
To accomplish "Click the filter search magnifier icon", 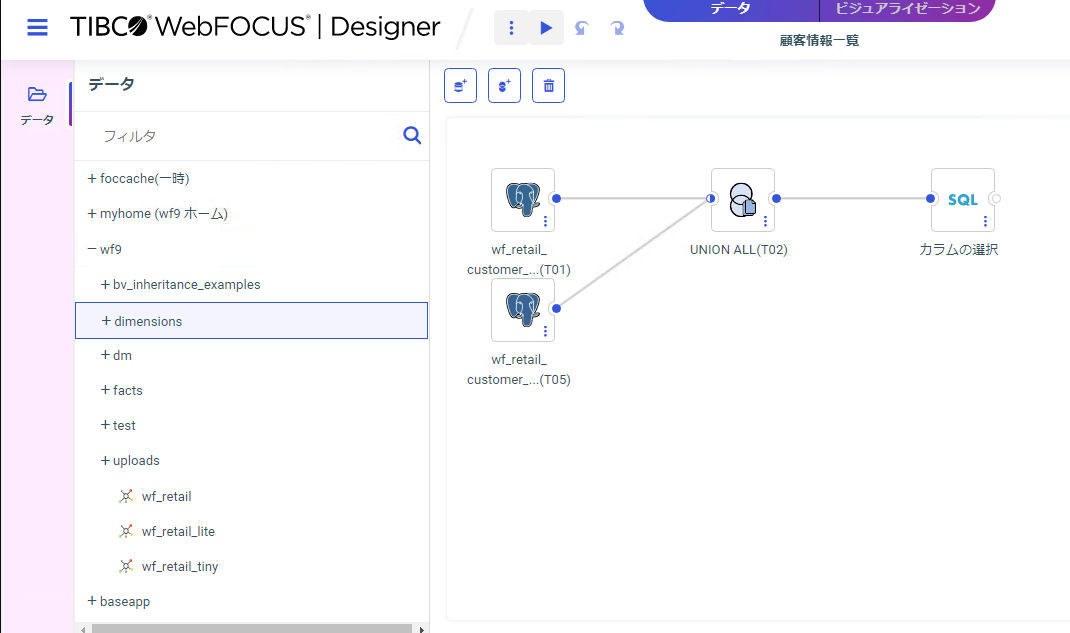I will pos(411,135).
